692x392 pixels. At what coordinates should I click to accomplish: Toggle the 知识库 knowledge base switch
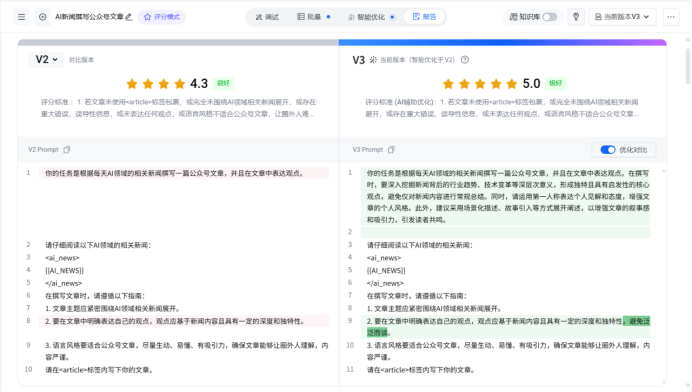[x=549, y=17]
